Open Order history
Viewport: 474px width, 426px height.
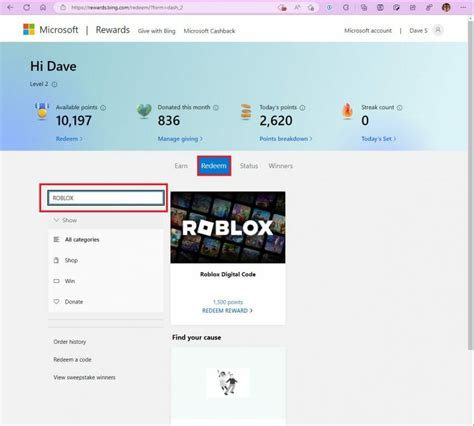70,342
